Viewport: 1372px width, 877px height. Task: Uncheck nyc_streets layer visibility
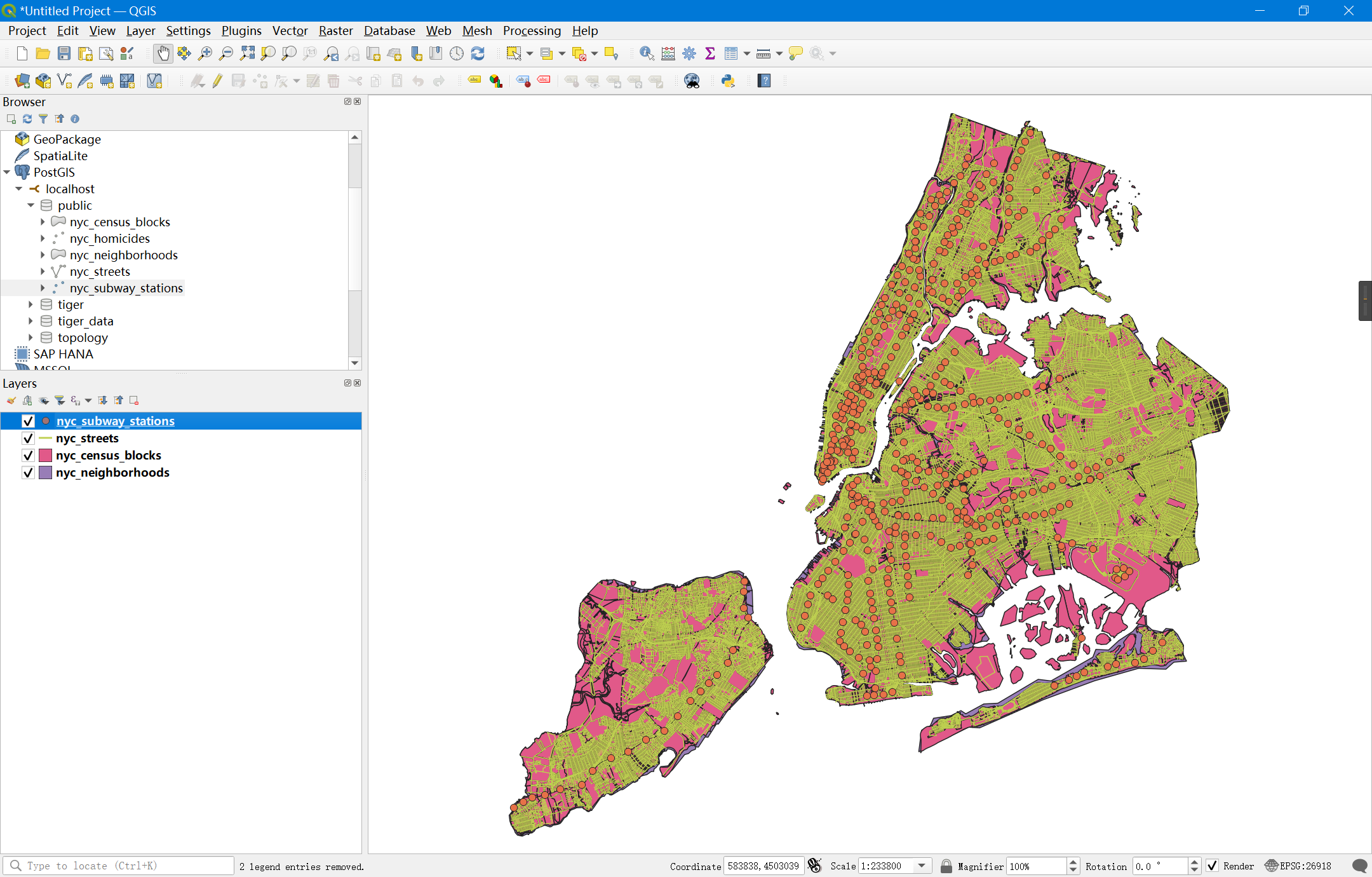(x=28, y=438)
